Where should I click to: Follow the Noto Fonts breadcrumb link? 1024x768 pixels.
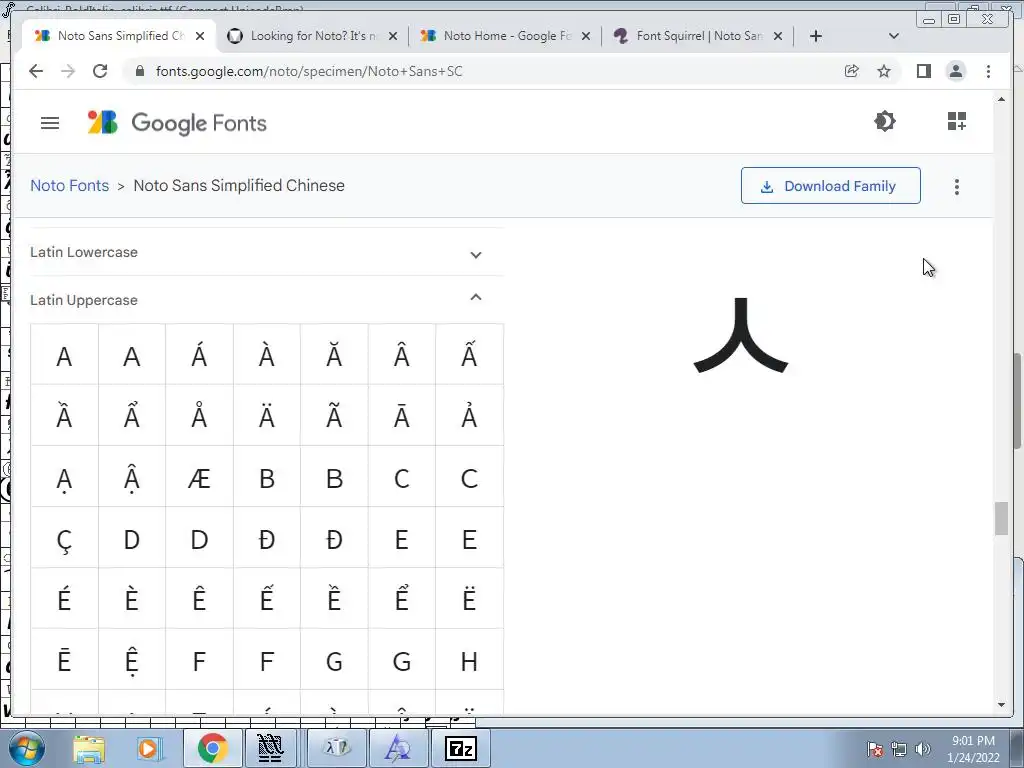point(69,185)
